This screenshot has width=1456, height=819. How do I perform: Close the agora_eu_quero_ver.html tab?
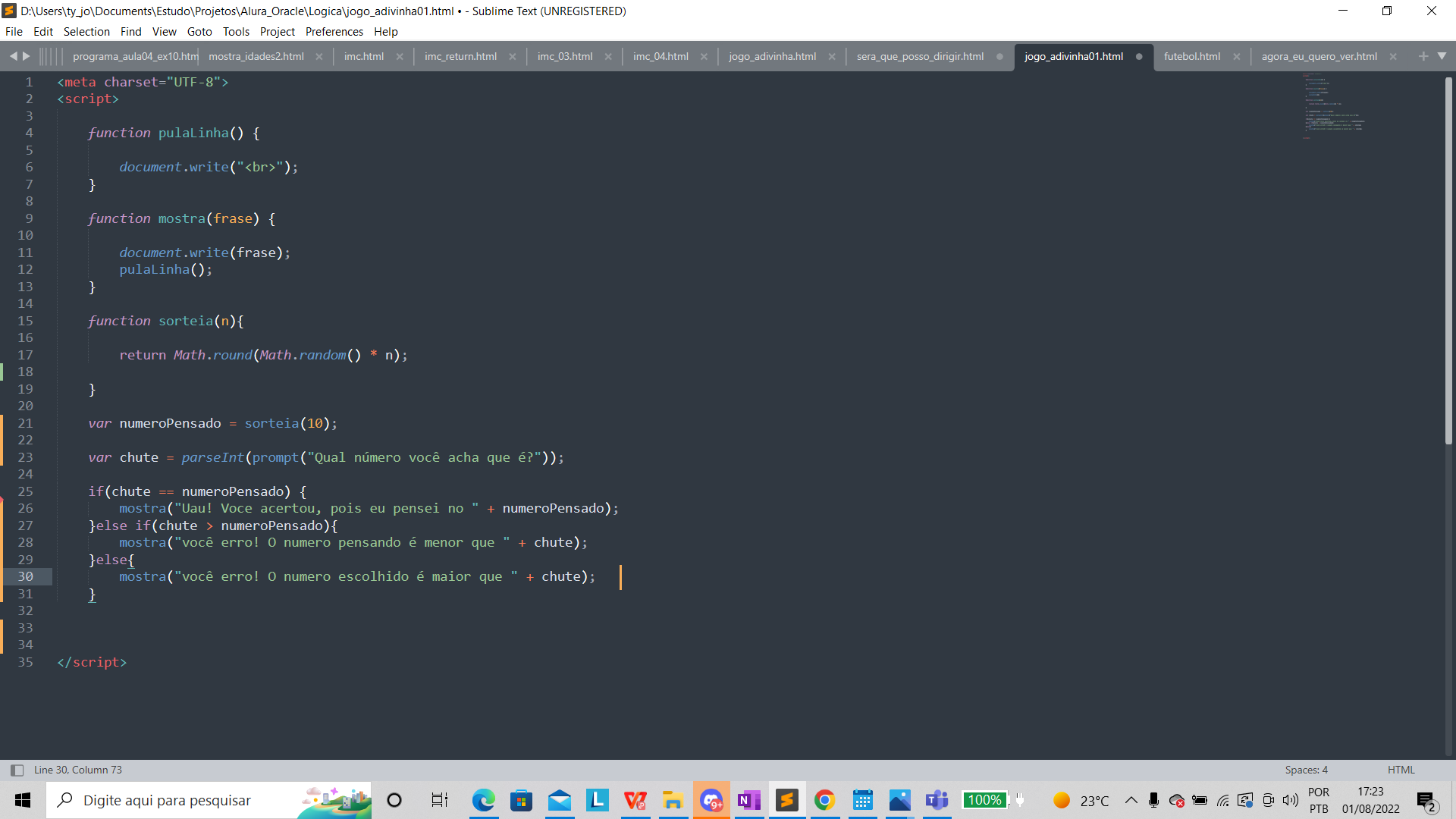tap(1393, 57)
